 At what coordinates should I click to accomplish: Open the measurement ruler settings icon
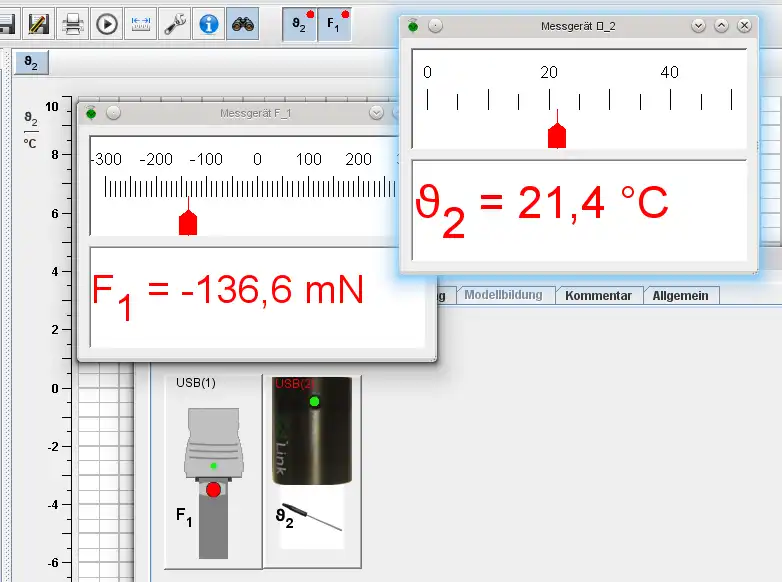pyautogui.click(x=141, y=23)
